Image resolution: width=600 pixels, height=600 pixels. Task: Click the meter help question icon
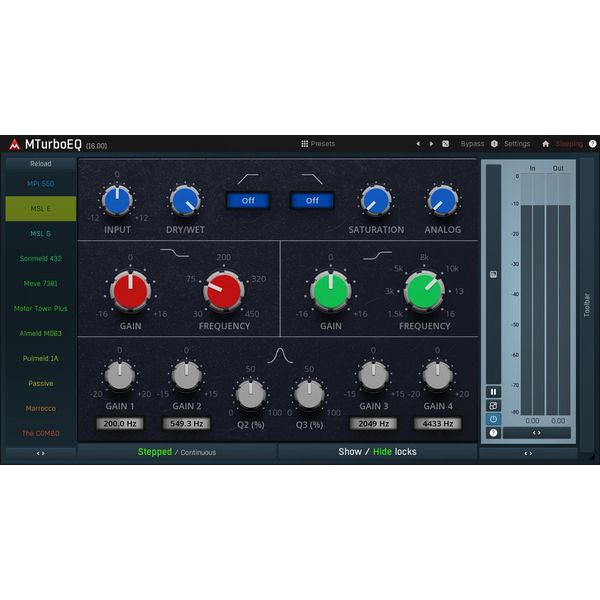coord(493,432)
